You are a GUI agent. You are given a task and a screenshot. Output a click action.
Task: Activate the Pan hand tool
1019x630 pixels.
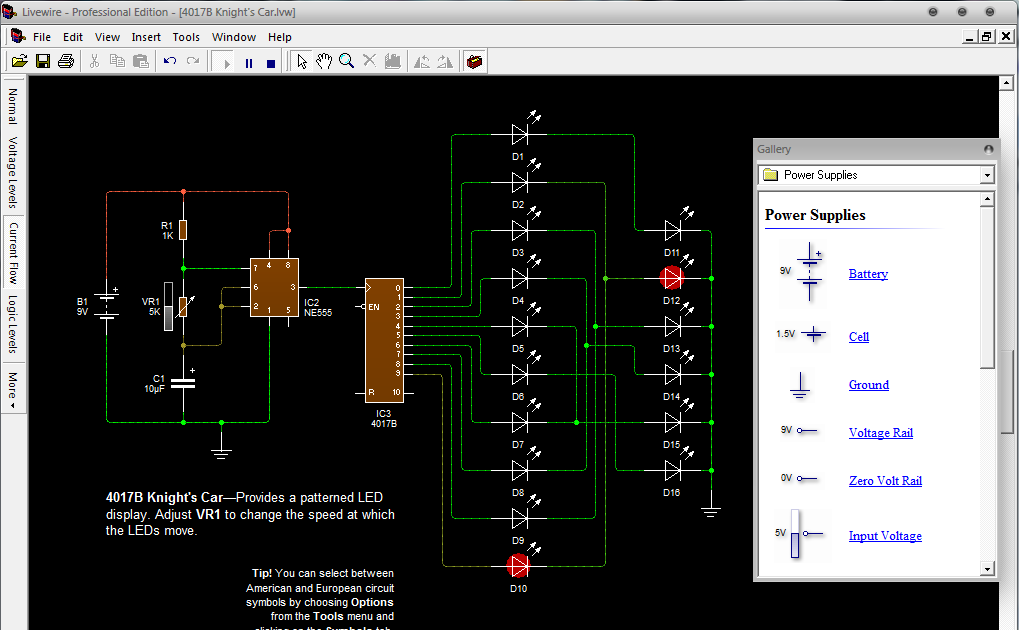click(324, 61)
